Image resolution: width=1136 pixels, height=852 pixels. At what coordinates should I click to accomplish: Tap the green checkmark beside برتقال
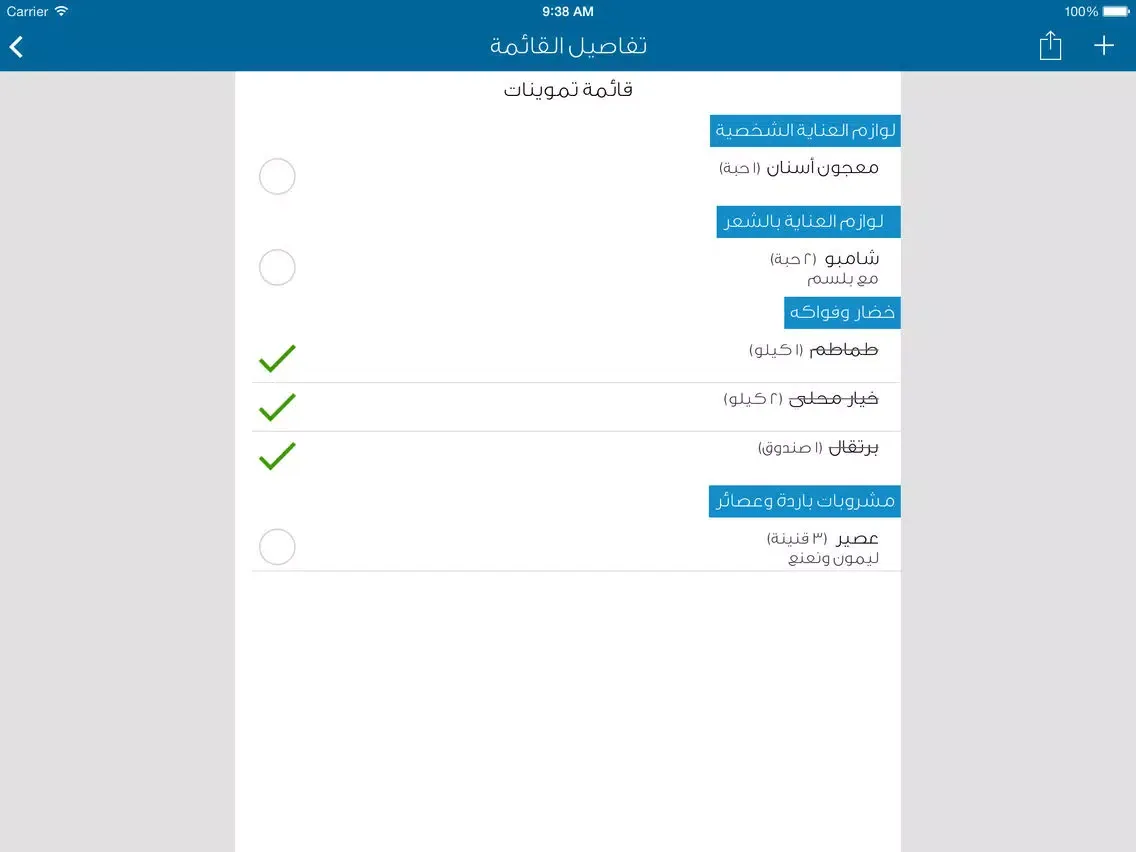[x=277, y=457]
